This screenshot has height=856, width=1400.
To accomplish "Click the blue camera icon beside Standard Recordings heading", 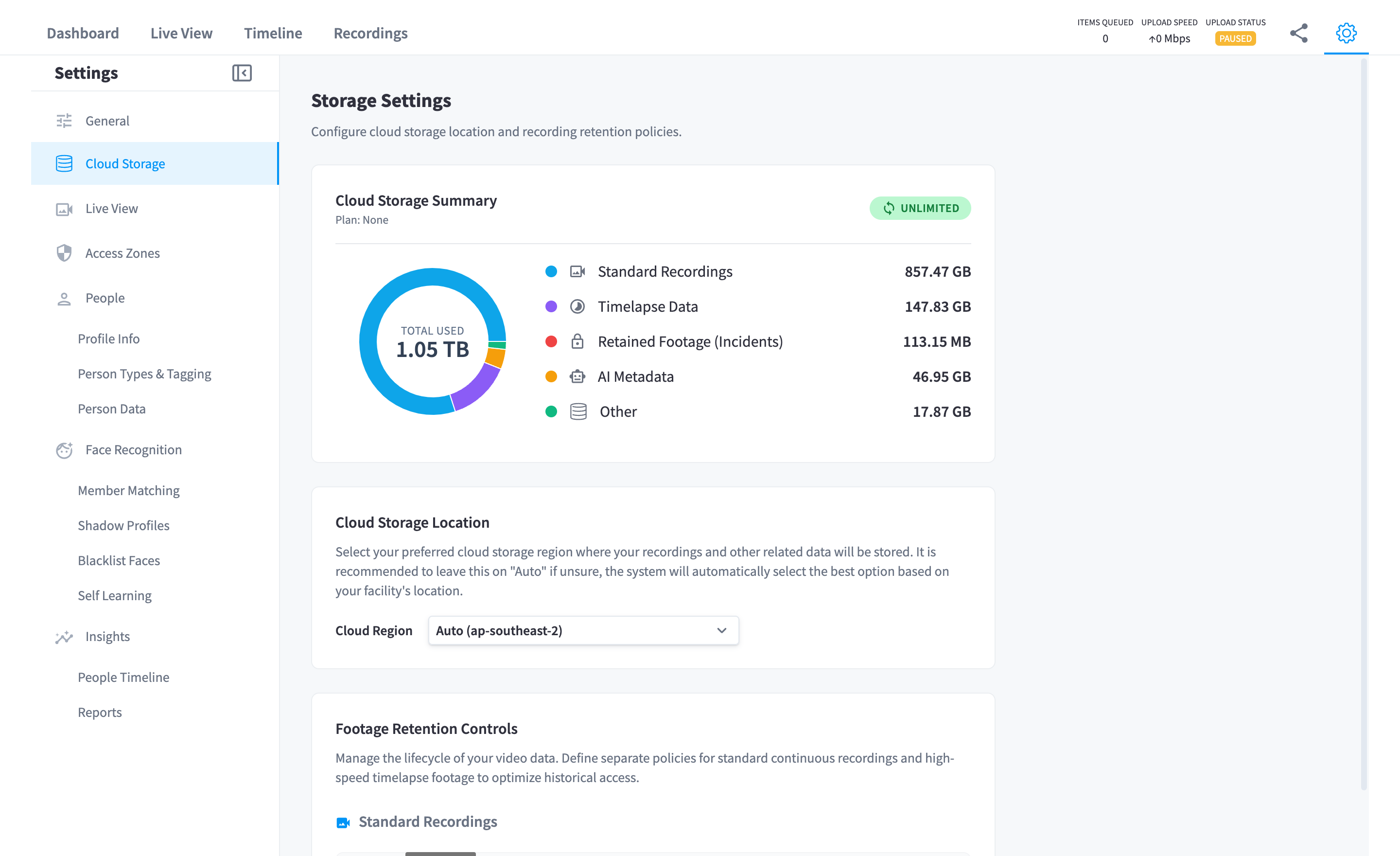I will (x=343, y=822).
